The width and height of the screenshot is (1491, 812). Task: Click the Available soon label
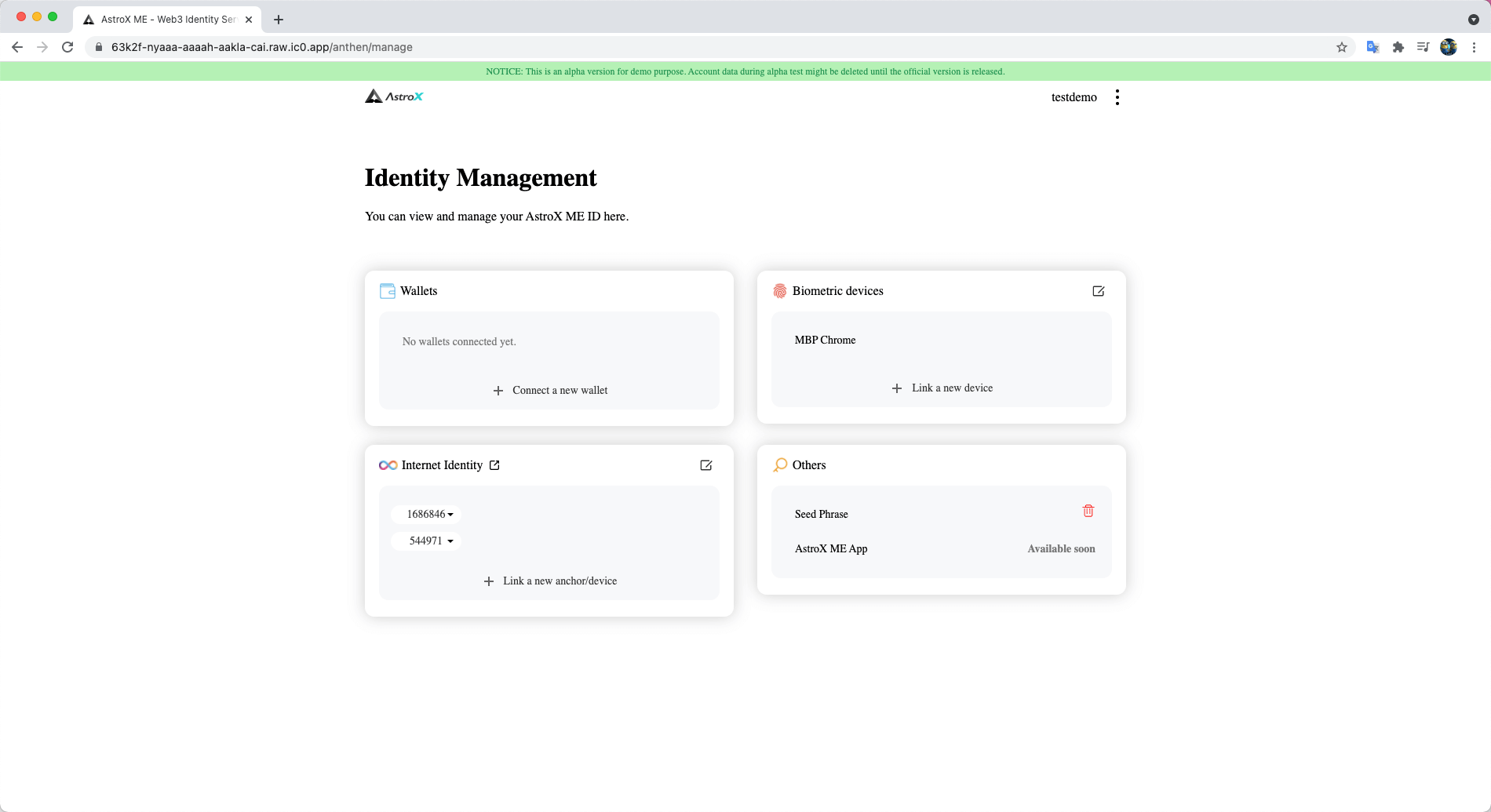[1062, 549]
